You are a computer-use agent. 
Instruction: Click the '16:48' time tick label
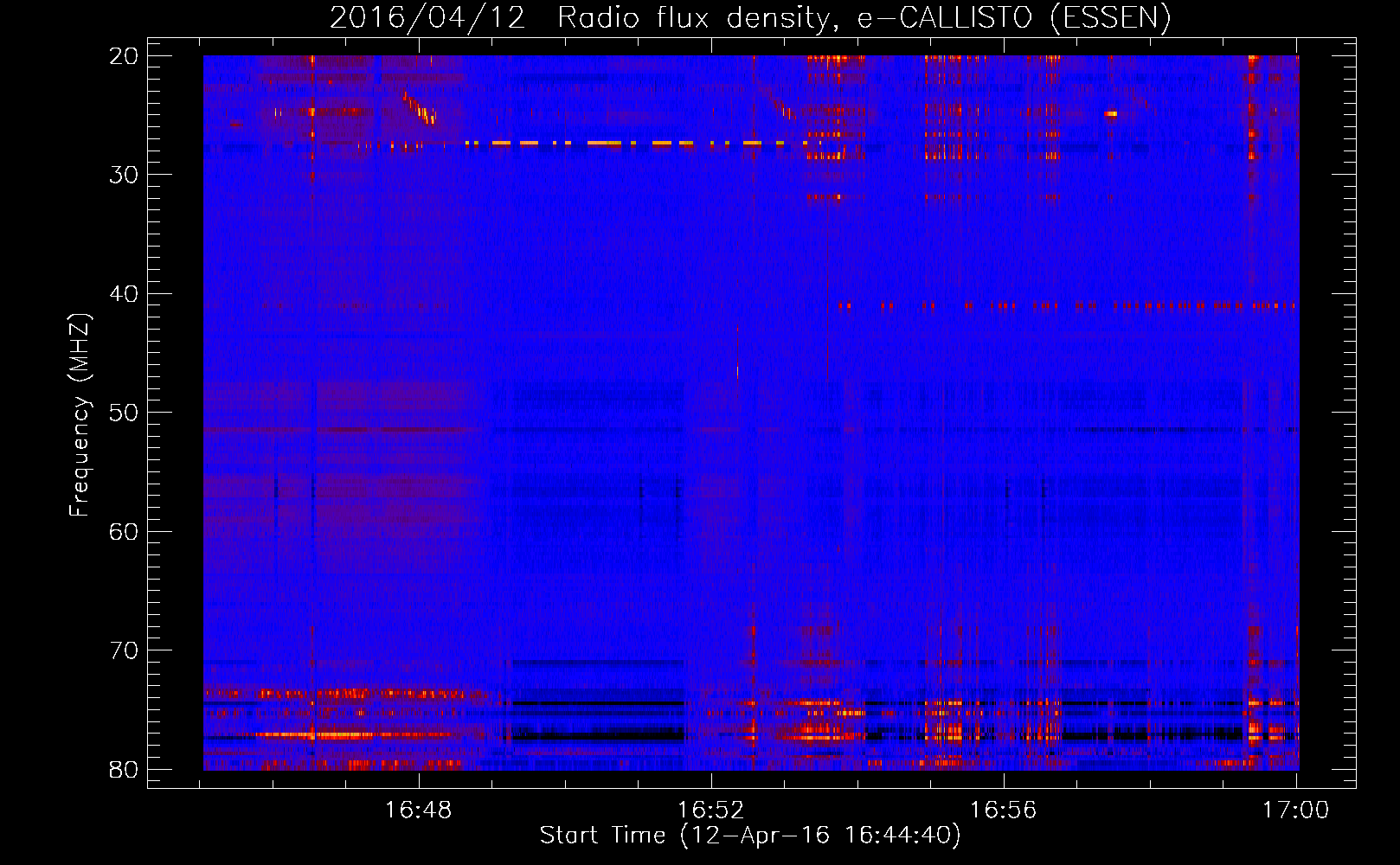[x=419, y=811]
